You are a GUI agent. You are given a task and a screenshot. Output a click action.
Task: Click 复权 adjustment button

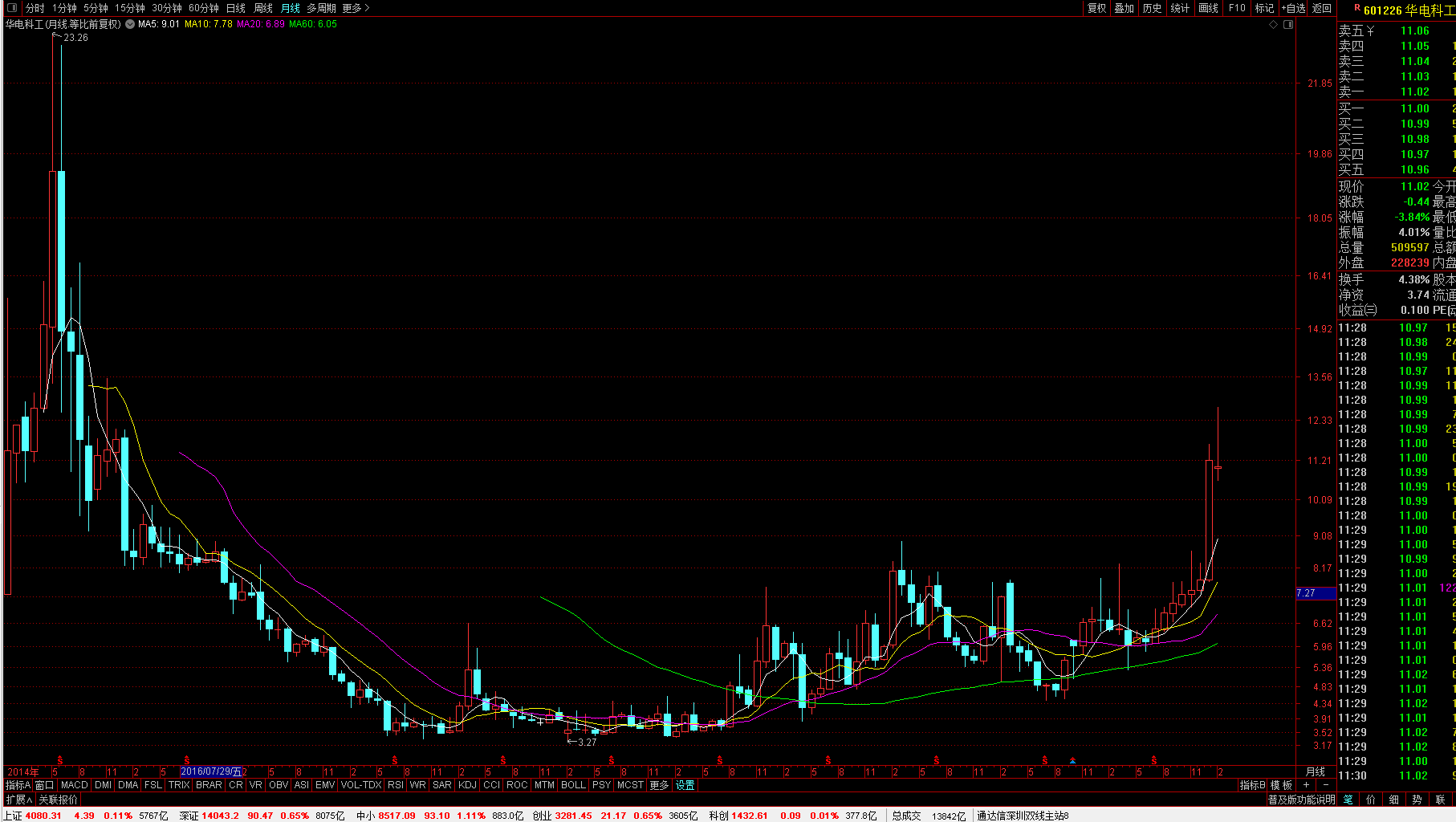1096,8
